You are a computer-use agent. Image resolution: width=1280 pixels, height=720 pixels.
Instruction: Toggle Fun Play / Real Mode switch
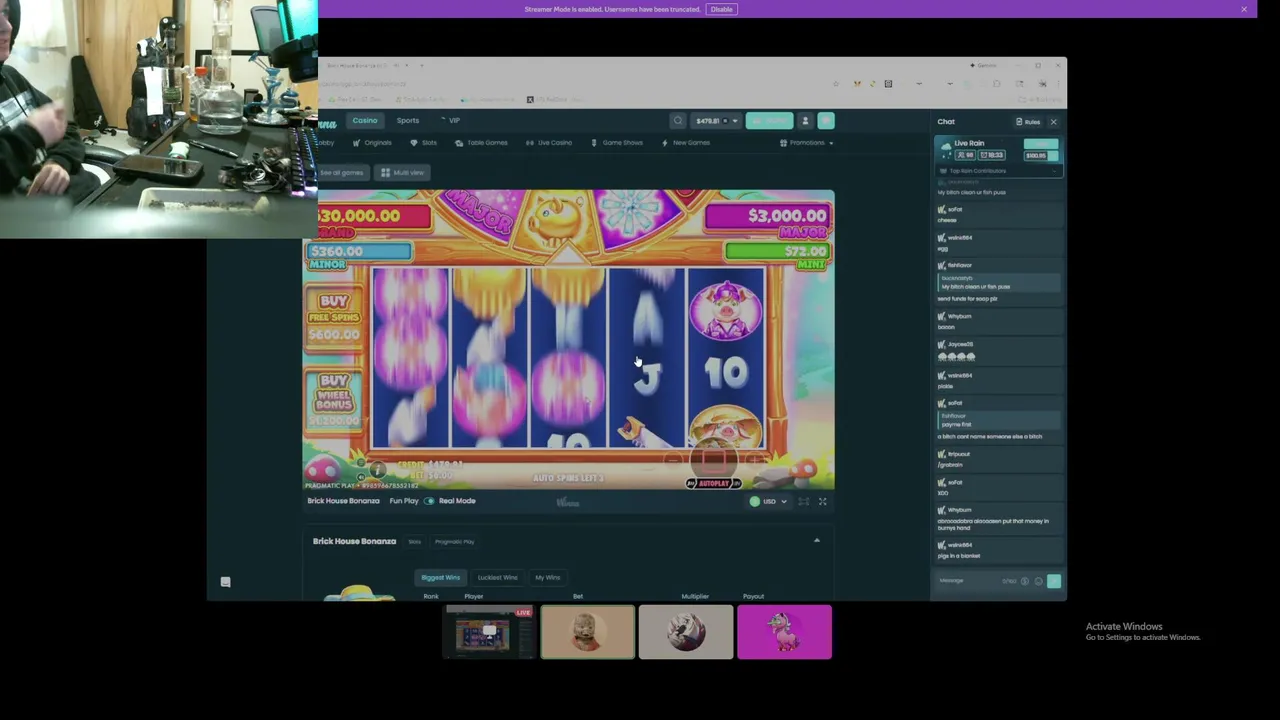click(429, 501)
